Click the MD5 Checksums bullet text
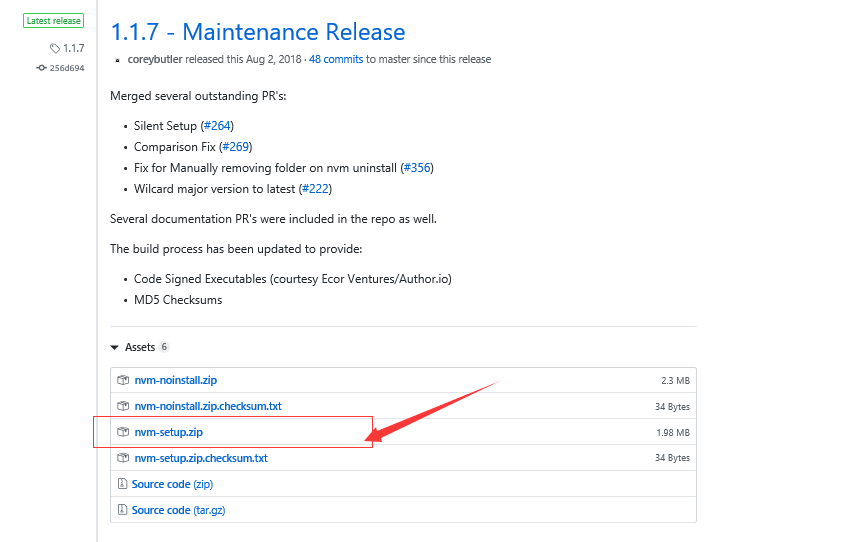This screenshot has height=542, width=857. click(x=178, y=299)
